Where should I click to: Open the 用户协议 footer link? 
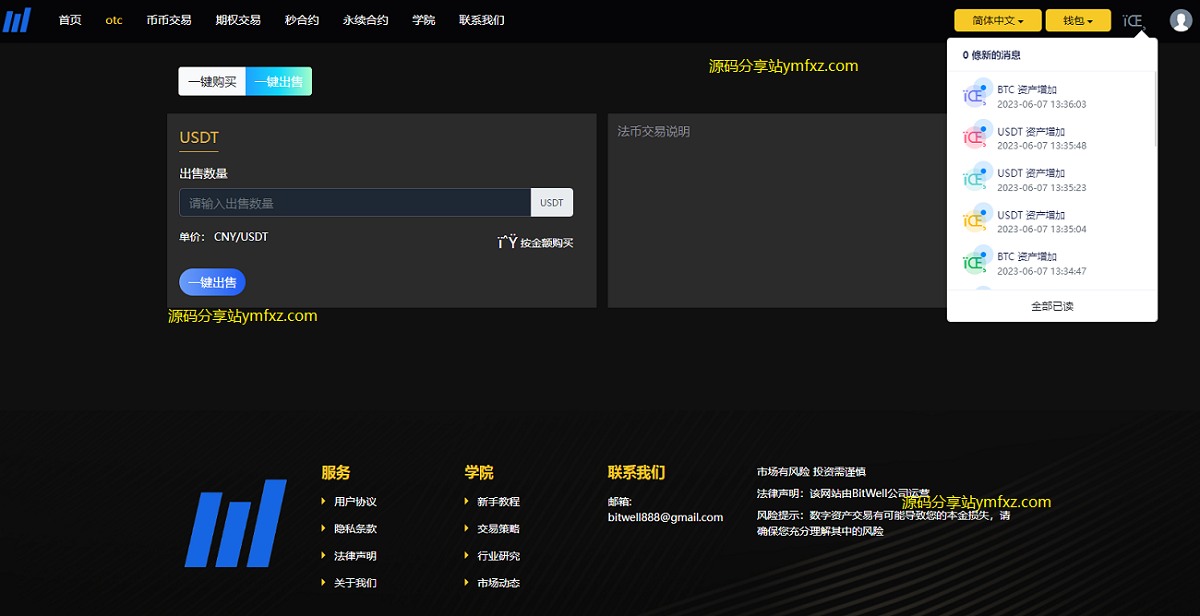(x=355, y=502)
